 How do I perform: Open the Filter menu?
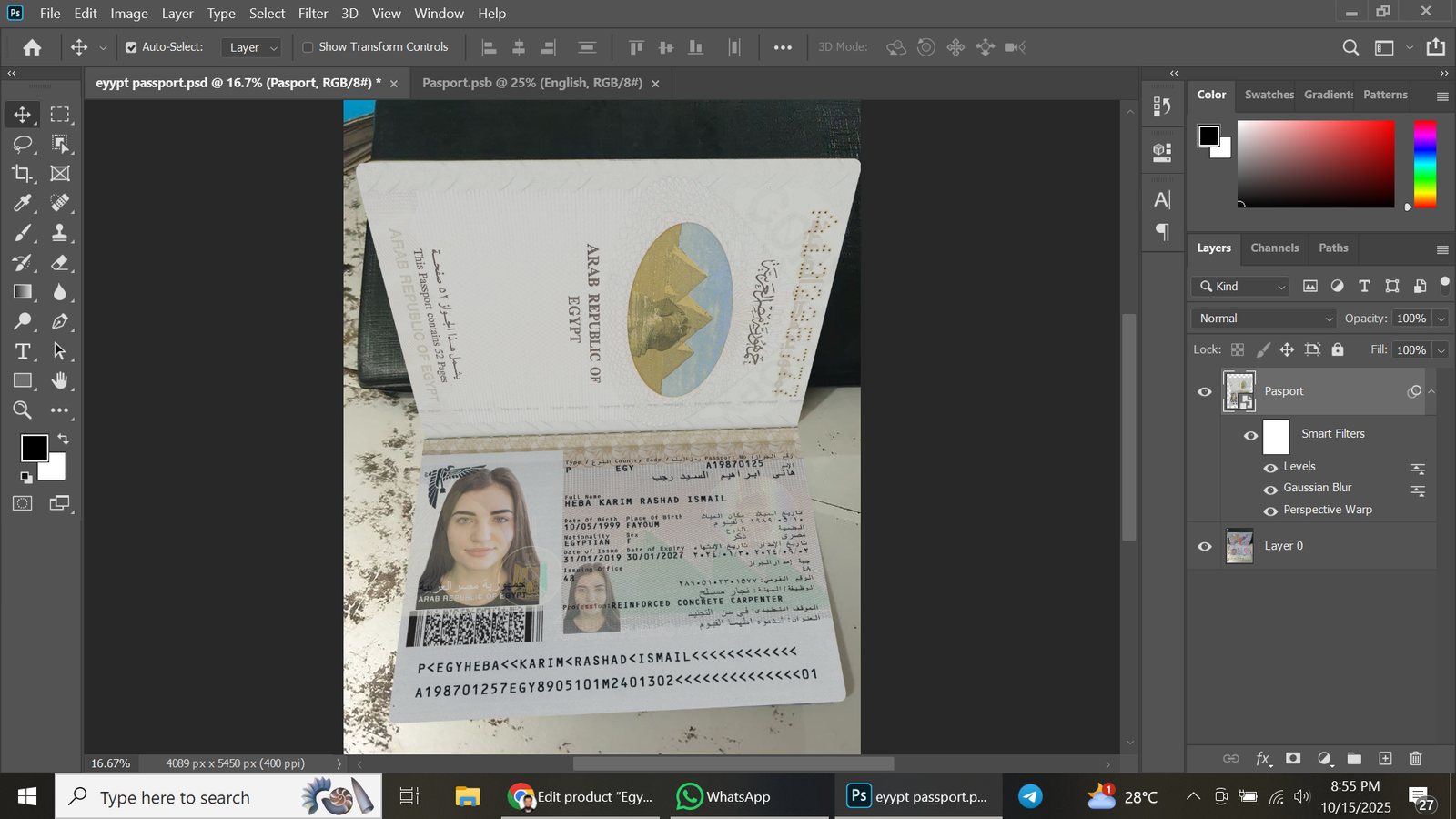point(312,14)
